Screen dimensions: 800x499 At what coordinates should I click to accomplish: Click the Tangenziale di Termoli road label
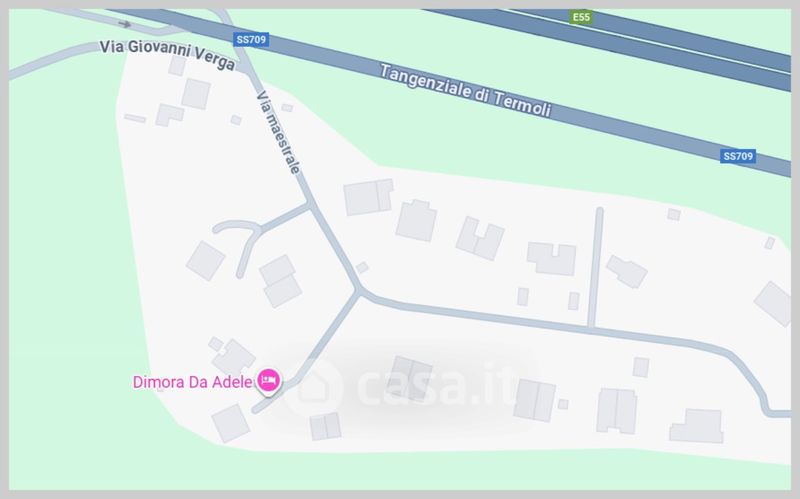click(465, 91)
